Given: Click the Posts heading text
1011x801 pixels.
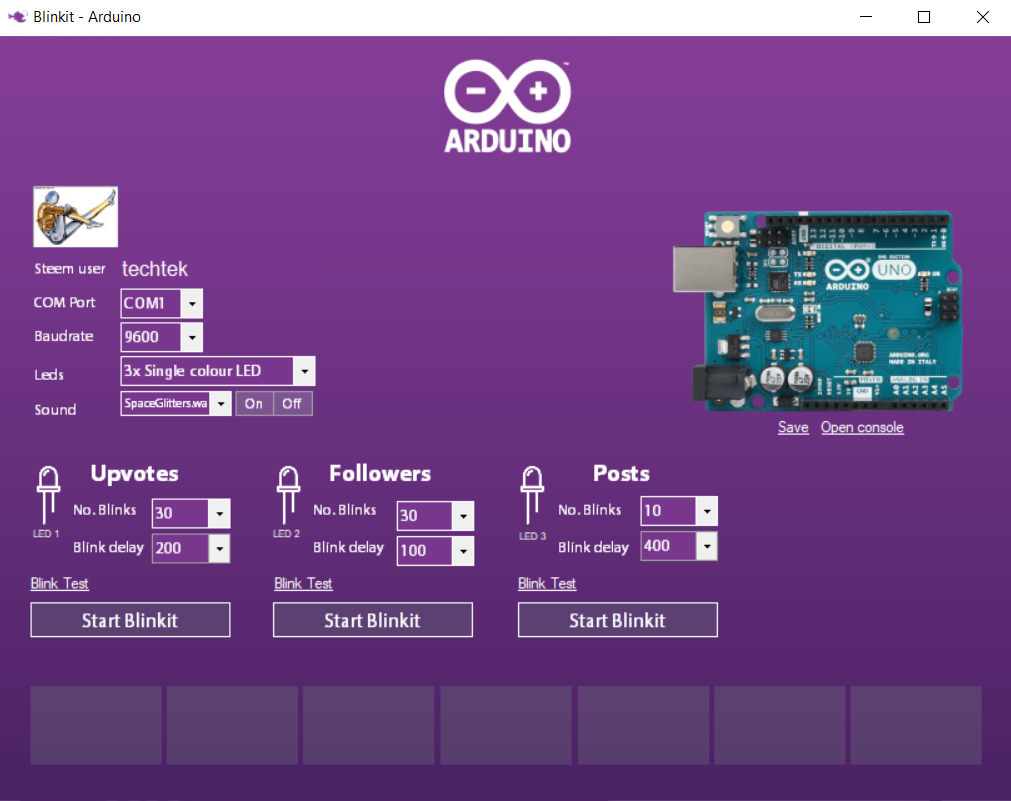Looking at the screenshot, I should point(621,473).
